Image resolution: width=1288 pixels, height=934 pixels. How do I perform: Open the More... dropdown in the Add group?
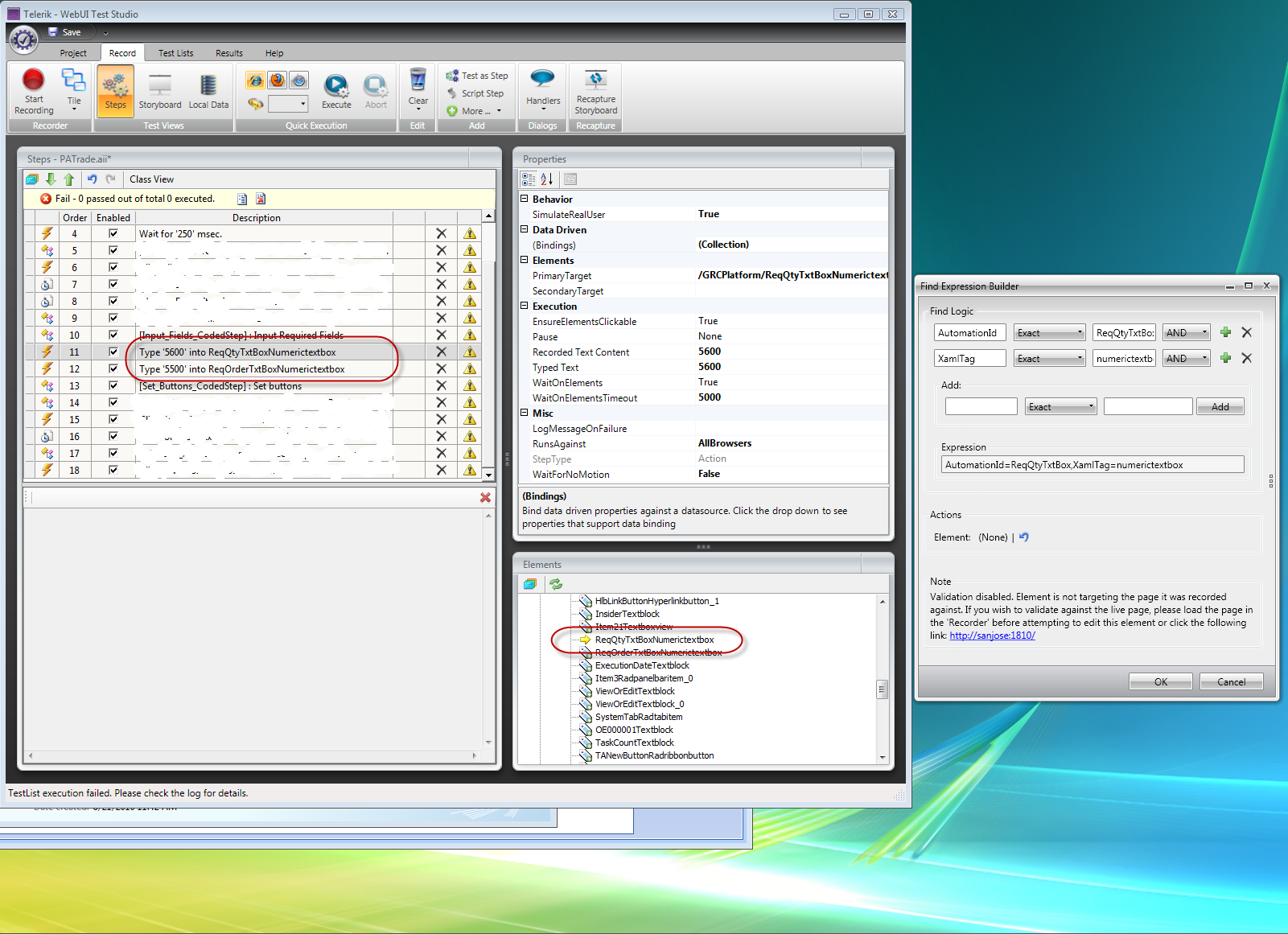click(x=475, y=111)
